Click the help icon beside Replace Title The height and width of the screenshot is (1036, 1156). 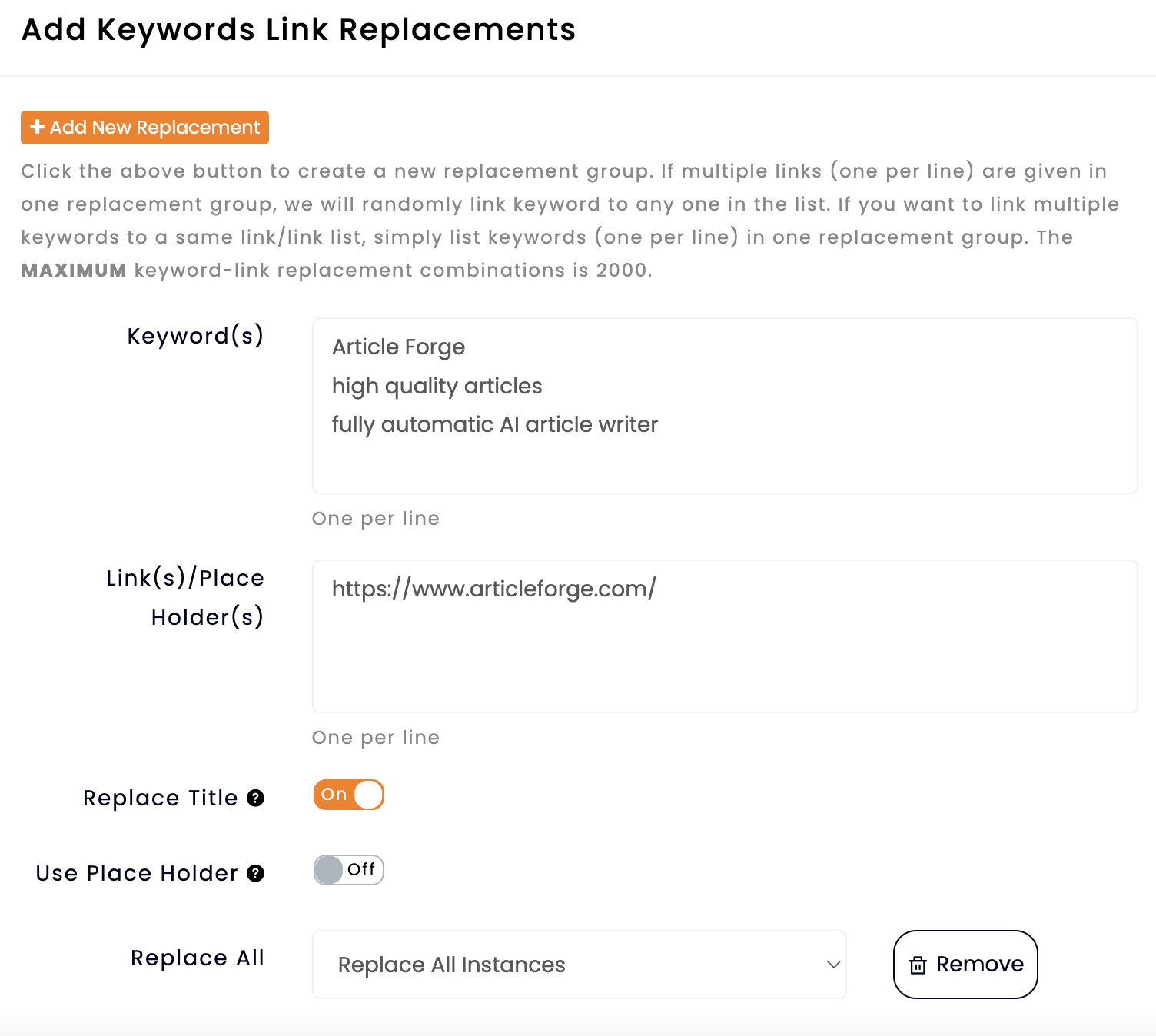(x=255, y=799)
